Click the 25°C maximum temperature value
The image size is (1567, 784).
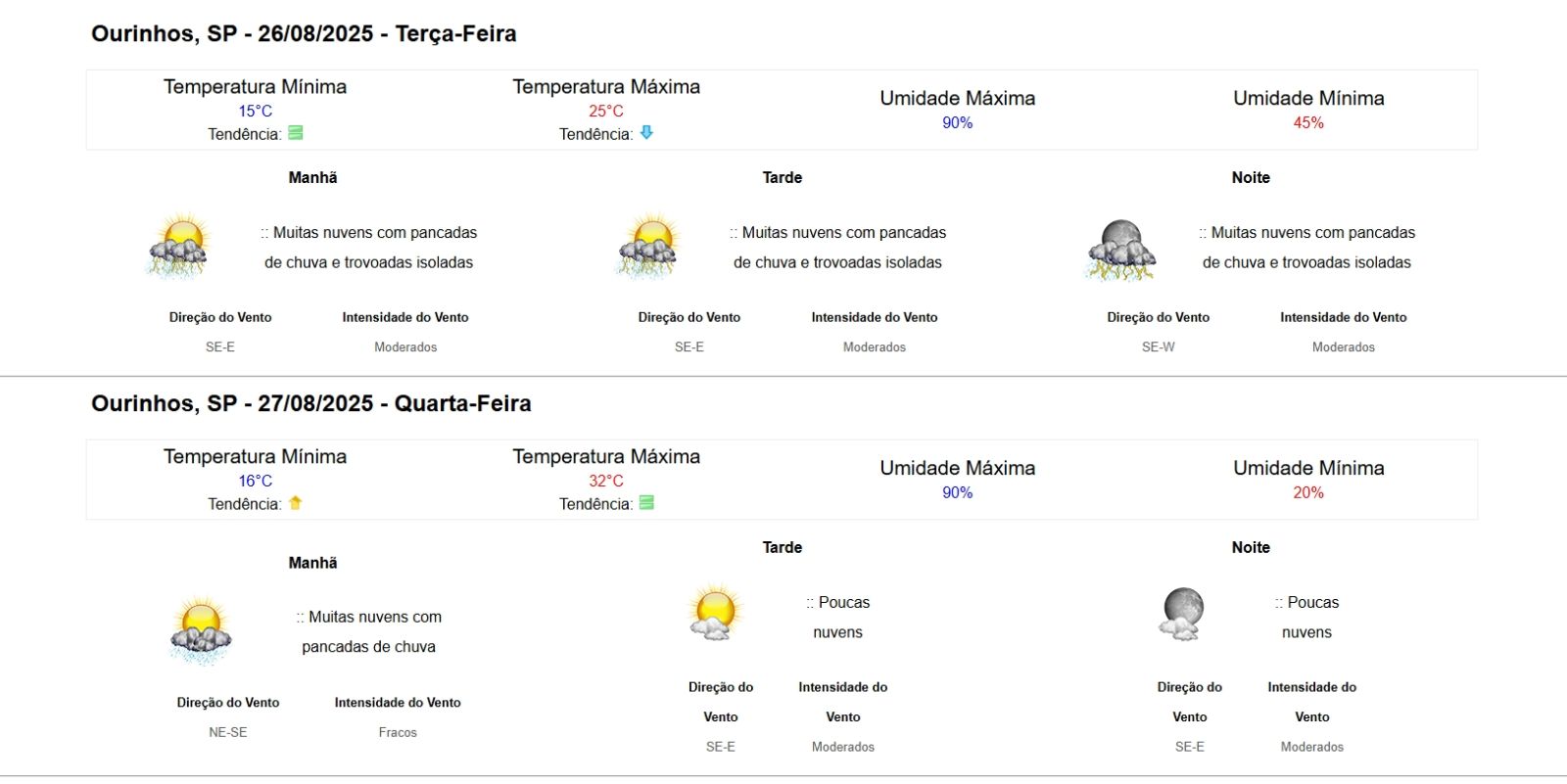(606, 111)
